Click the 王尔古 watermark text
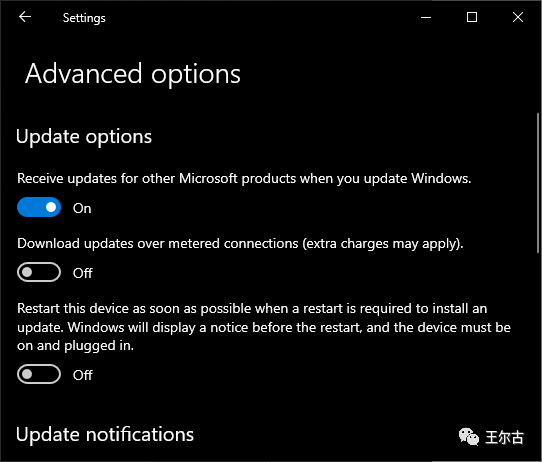Viewport: 542px width, 462px height. (x=504, y=437)
